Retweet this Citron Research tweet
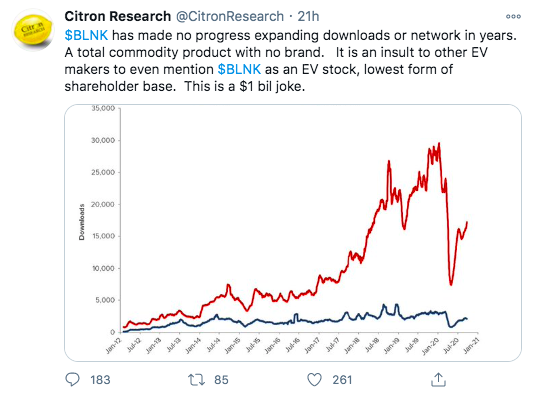The height and width of the screenshot is (395, 536). pos(196,380)
